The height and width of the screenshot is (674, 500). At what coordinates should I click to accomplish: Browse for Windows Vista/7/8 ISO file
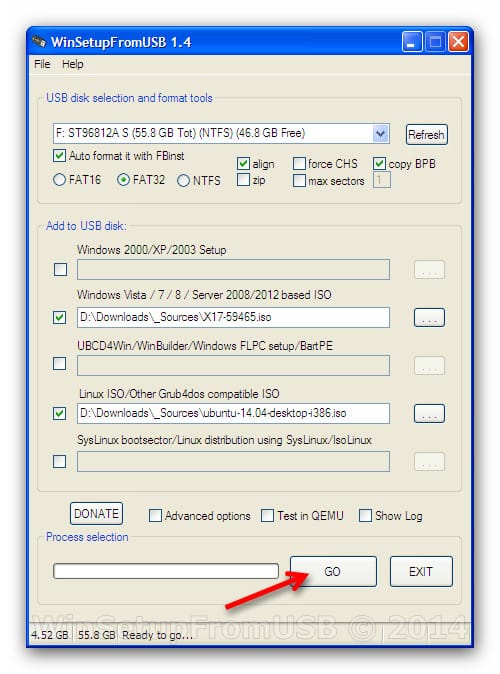(x=429, y=317)
